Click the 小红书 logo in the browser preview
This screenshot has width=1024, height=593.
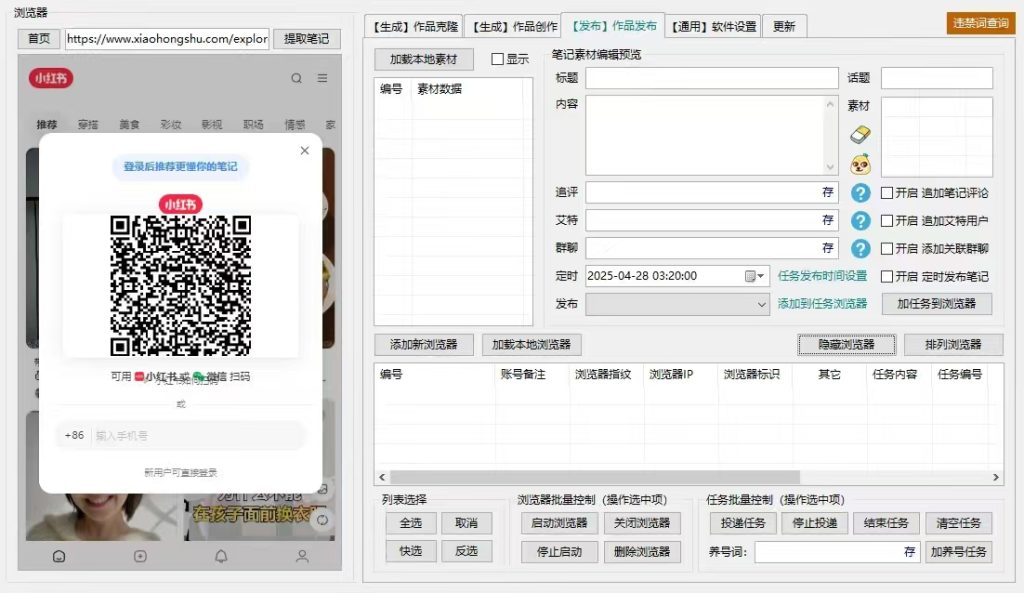click(x=50, y=78)
